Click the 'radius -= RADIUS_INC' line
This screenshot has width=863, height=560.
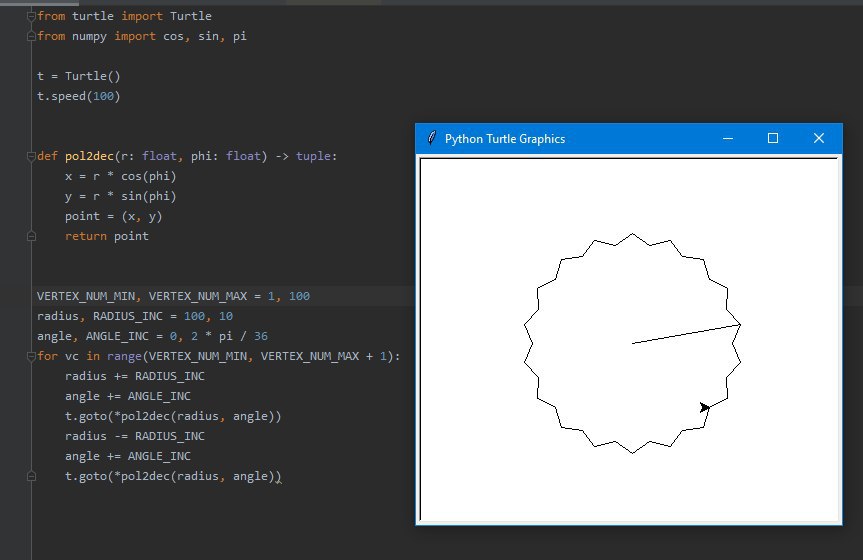[x=135, y=436]
